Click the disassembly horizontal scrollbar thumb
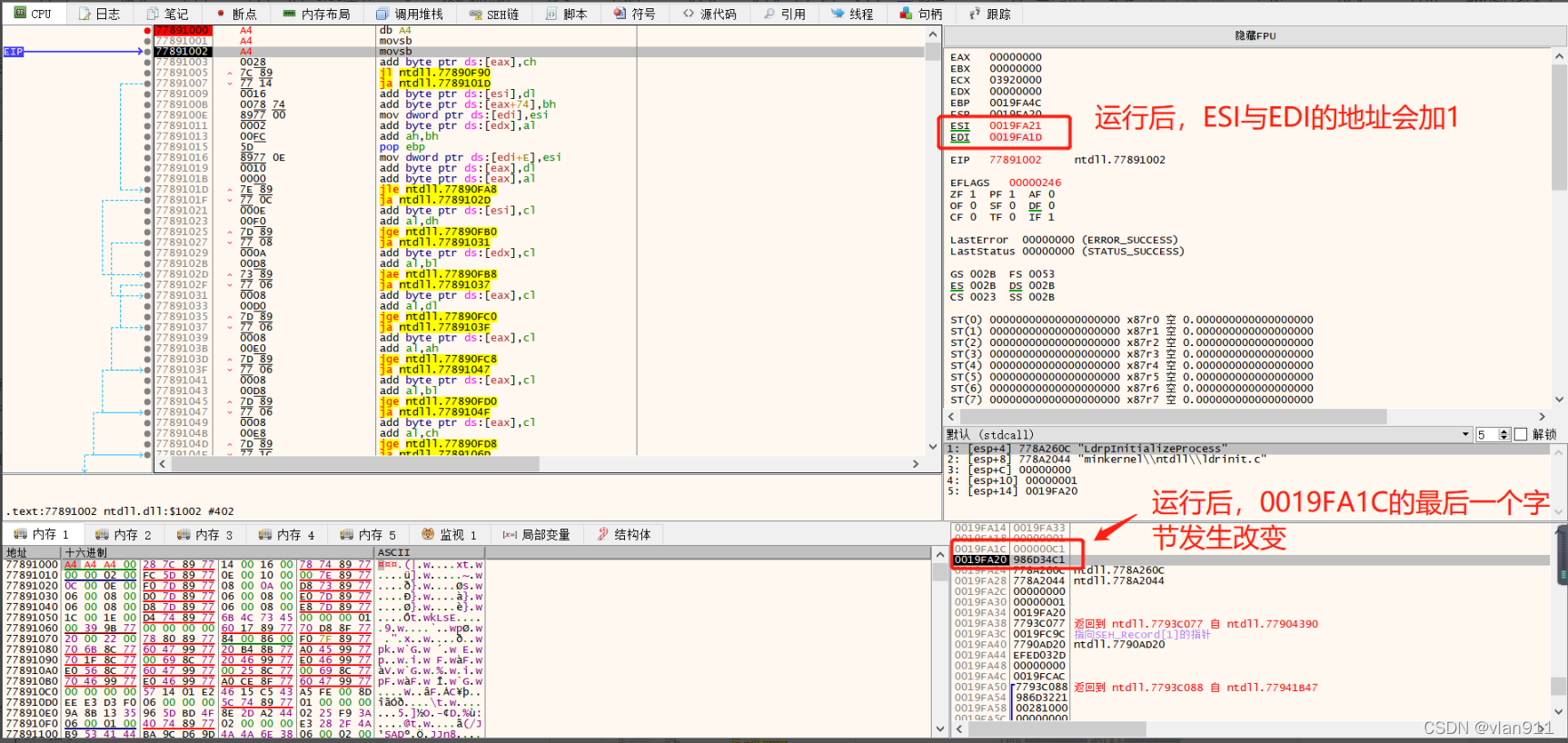Screen dimensions: 1568x743 pos(354,463)
